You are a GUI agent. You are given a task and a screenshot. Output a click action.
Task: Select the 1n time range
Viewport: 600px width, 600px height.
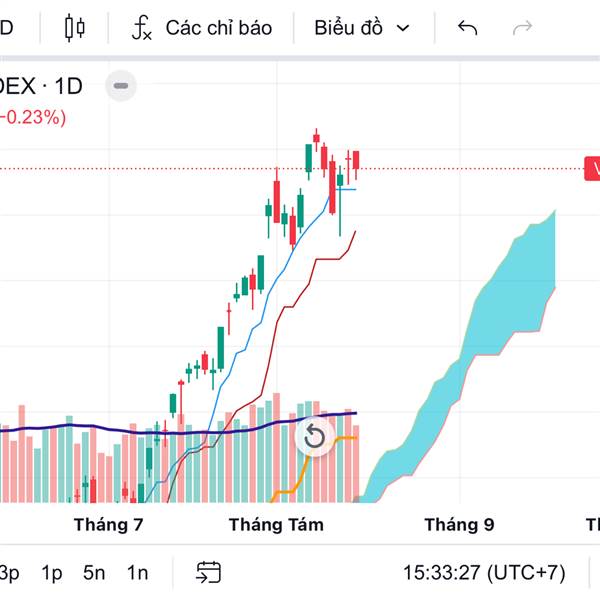pyautogui.click(x=137, y=573)
